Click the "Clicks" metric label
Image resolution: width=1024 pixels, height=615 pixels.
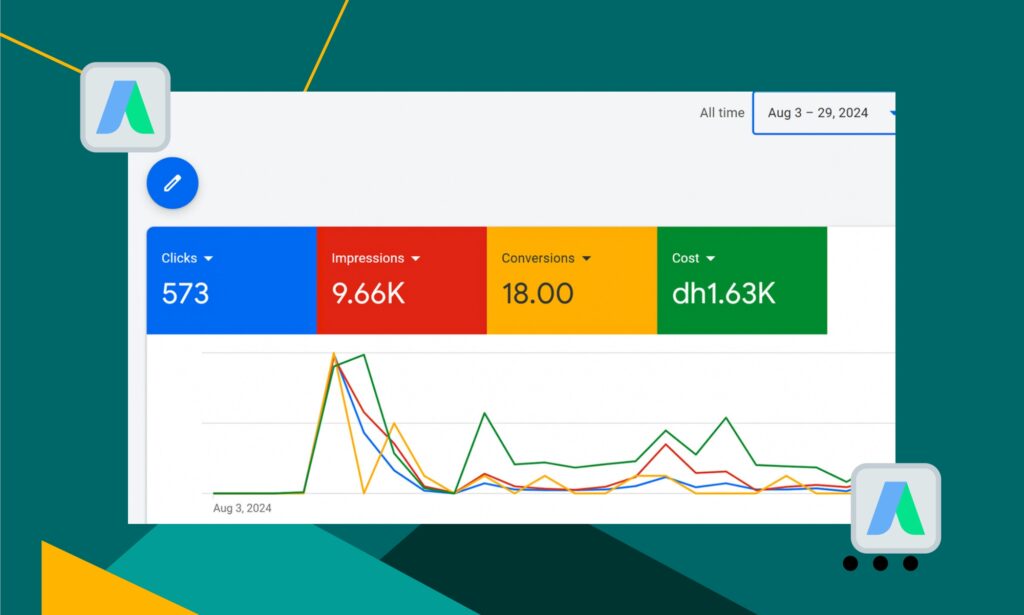[179, 258]
